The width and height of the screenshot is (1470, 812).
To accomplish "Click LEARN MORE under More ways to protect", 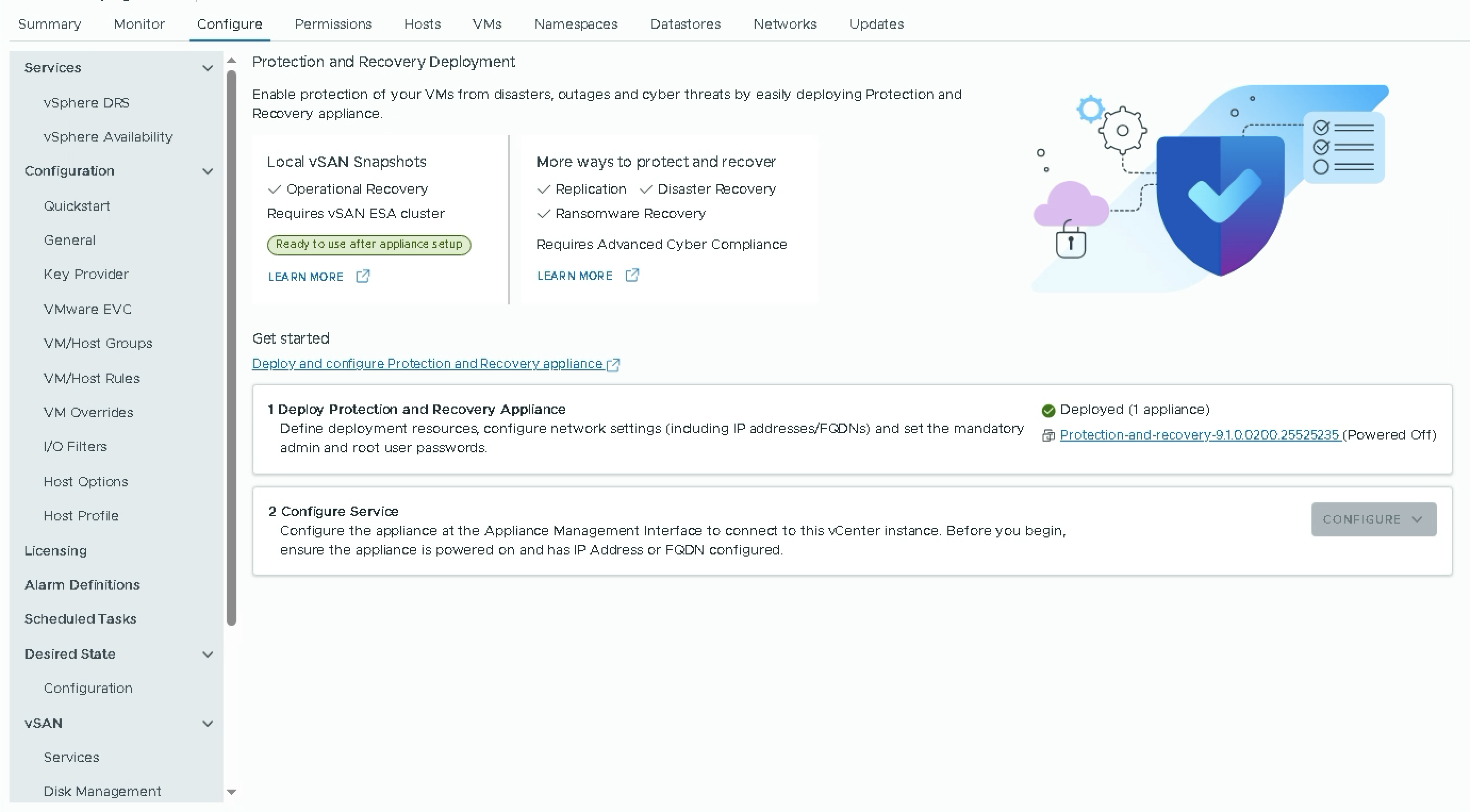I will tap(575, 276).
